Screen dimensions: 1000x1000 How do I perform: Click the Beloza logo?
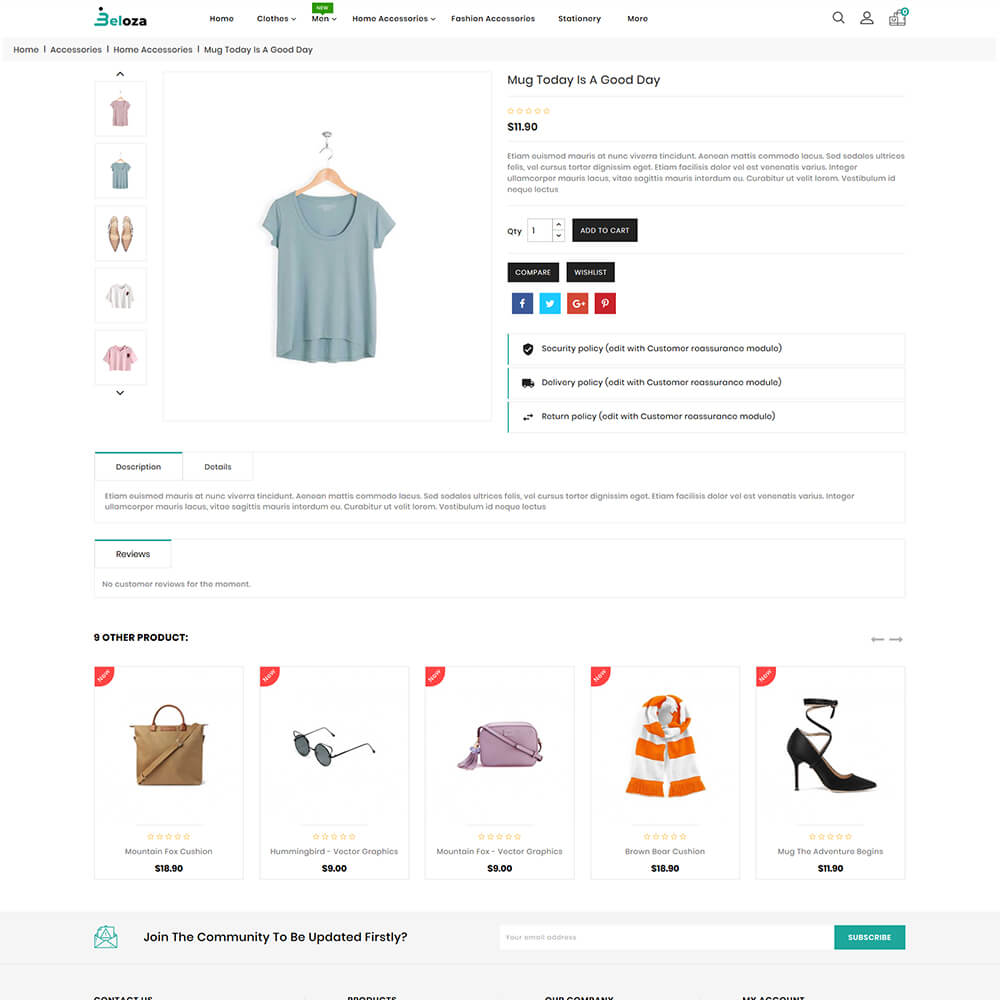(x=121, y=18)
